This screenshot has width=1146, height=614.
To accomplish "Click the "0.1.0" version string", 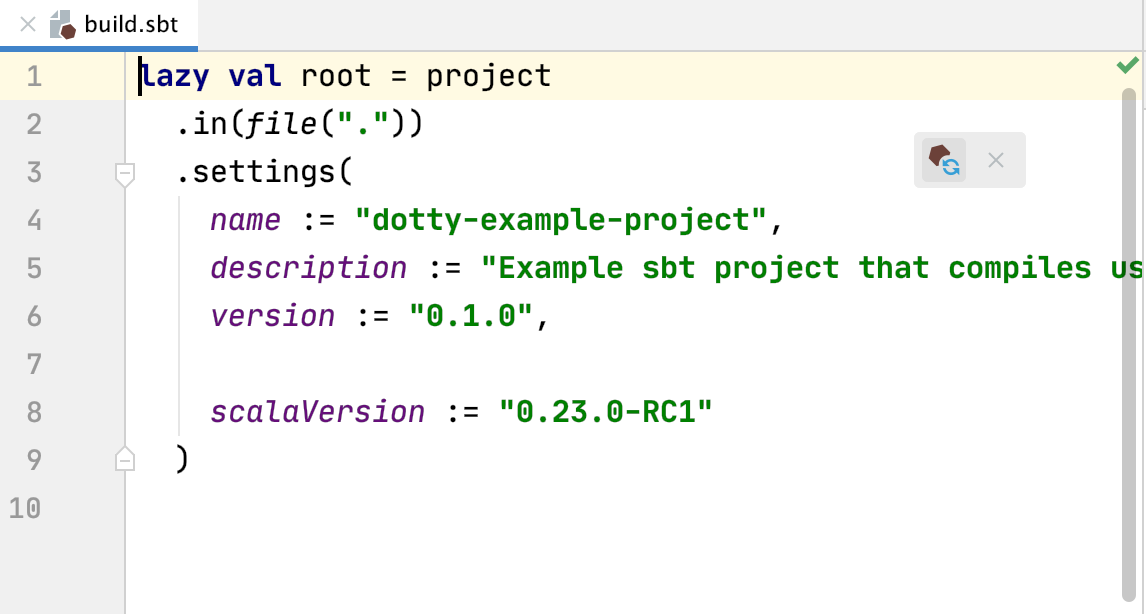I will (471, 317).
